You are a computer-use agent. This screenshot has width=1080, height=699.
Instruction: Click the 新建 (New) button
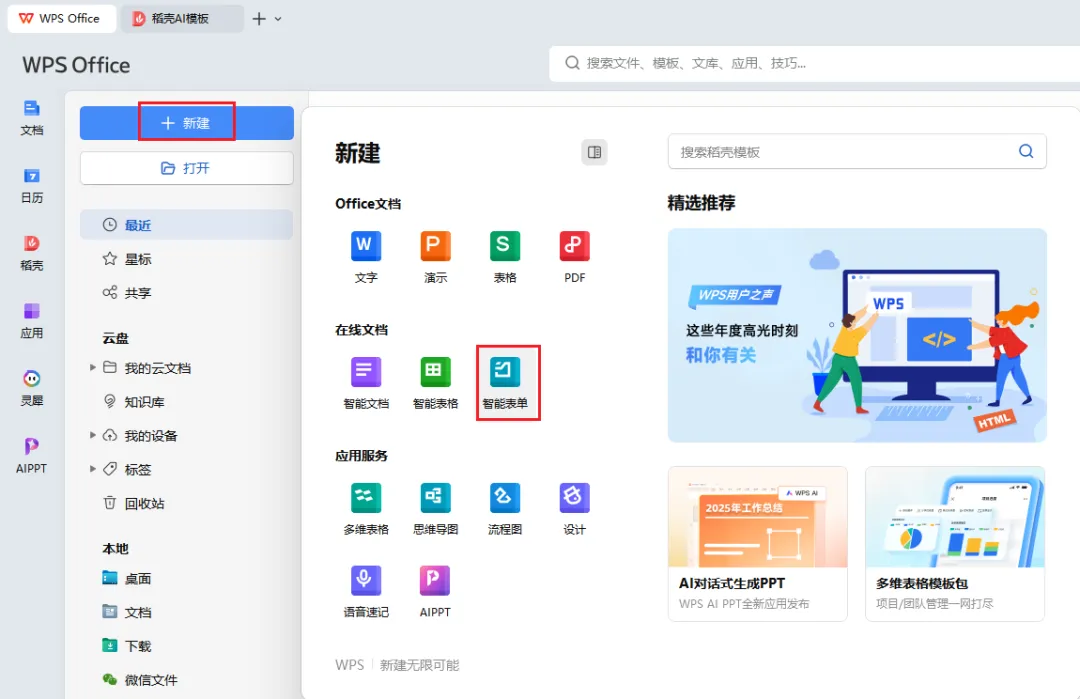click(187, 123)
